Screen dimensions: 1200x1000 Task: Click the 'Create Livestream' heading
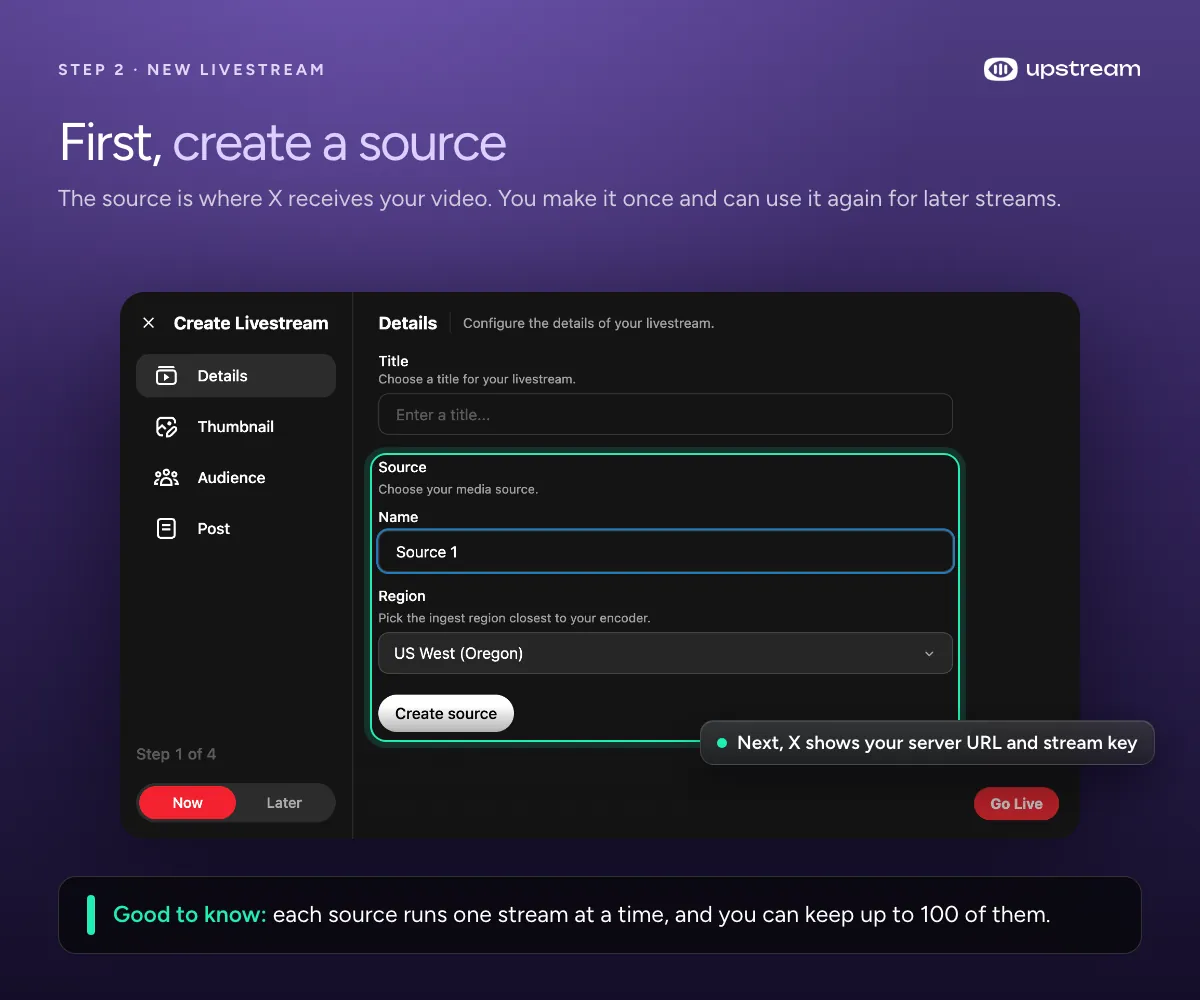(251, 323)
